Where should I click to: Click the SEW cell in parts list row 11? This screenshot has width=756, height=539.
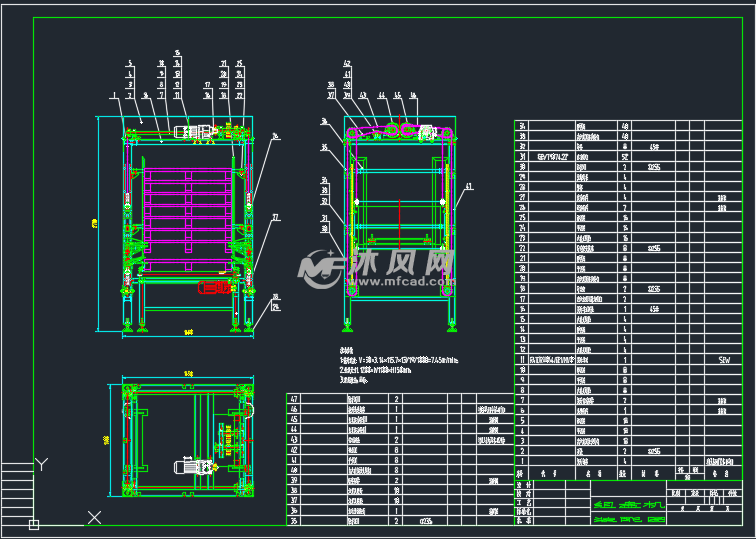724,358
